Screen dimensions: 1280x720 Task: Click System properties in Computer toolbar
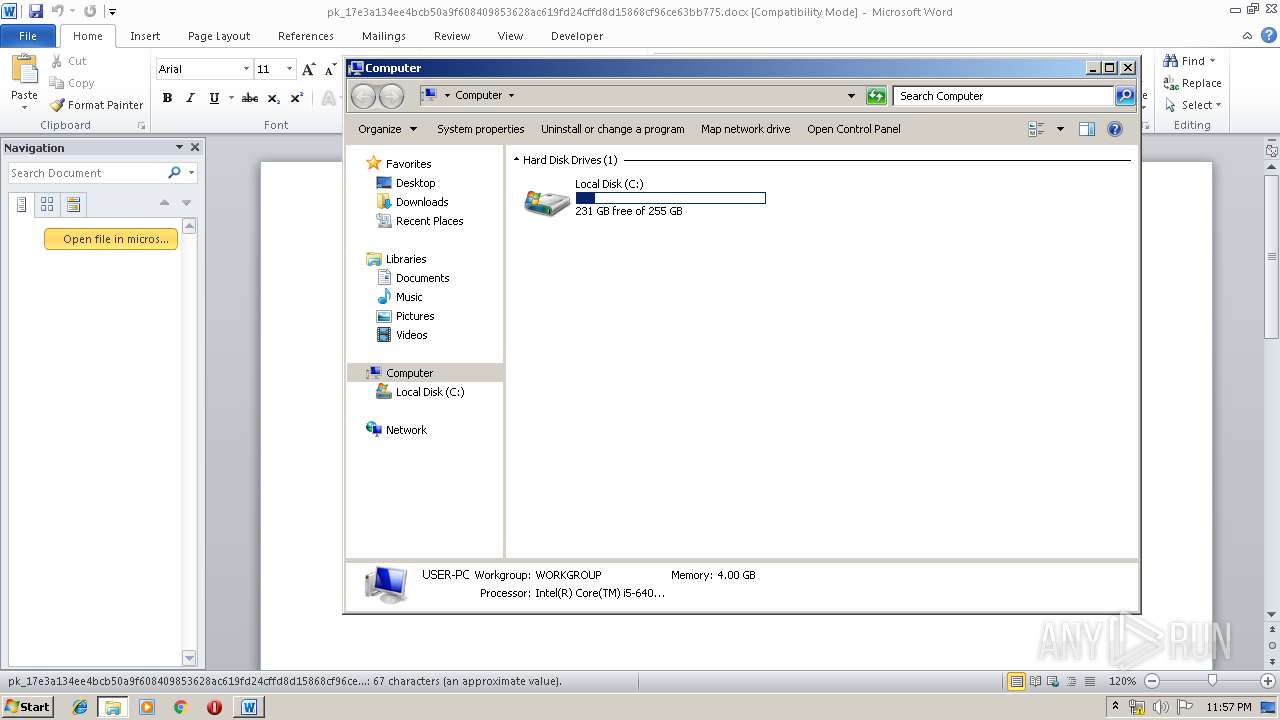(481, 129)
